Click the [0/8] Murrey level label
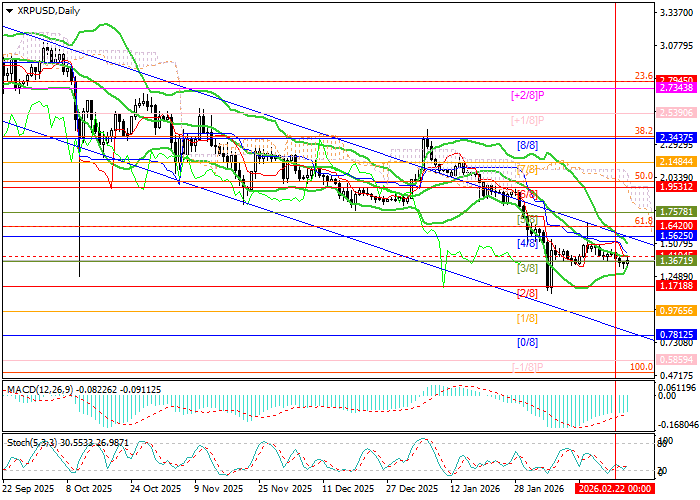Image resolution: width=700 pixels, height=500 pixels. click(x=527, y=342)
